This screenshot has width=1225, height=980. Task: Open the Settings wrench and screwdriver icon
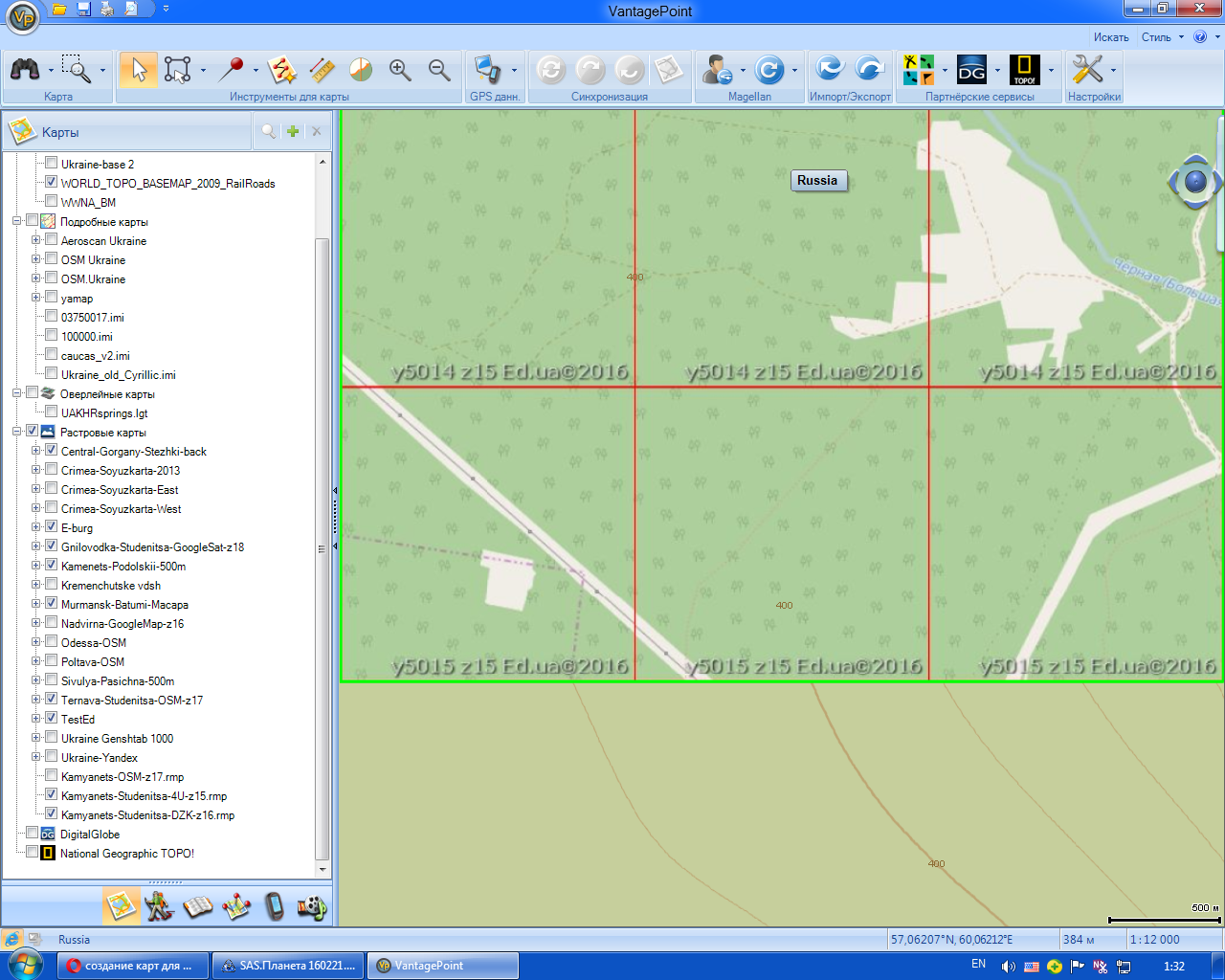tap(1087, 70)
